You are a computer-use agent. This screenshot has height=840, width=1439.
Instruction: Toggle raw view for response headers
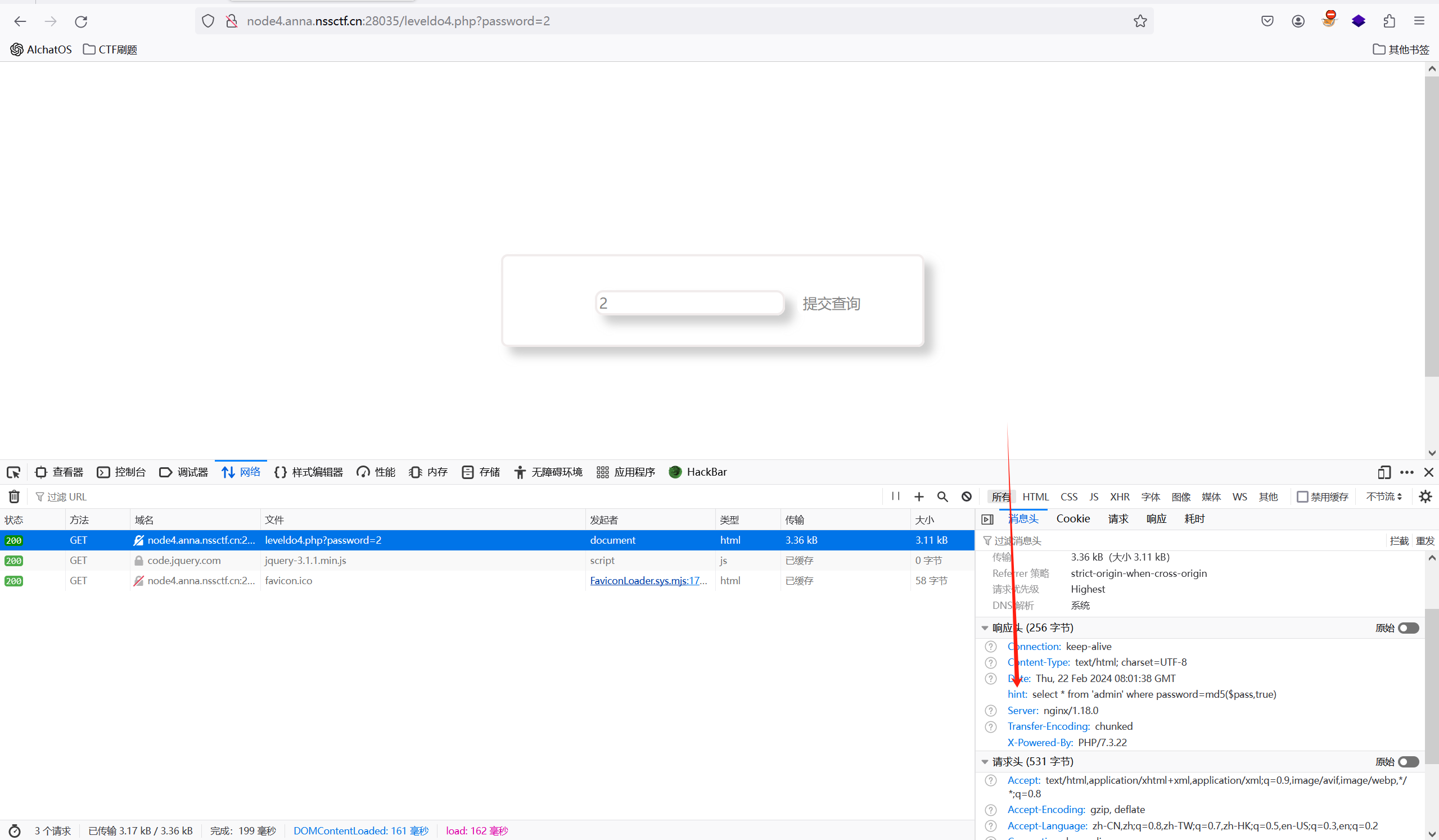(1408, 628)
